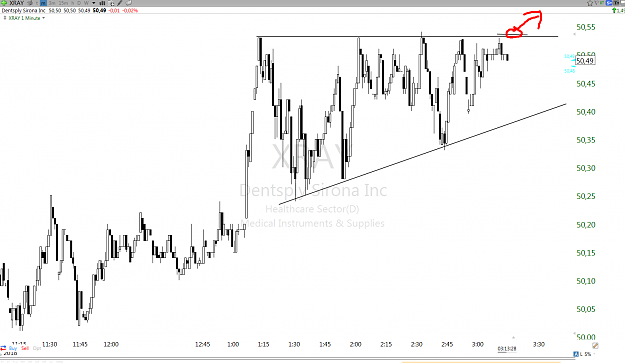Open the chart style bars icon
The height and width of the screenshot is (363, 625).
(x=102, y=3)
